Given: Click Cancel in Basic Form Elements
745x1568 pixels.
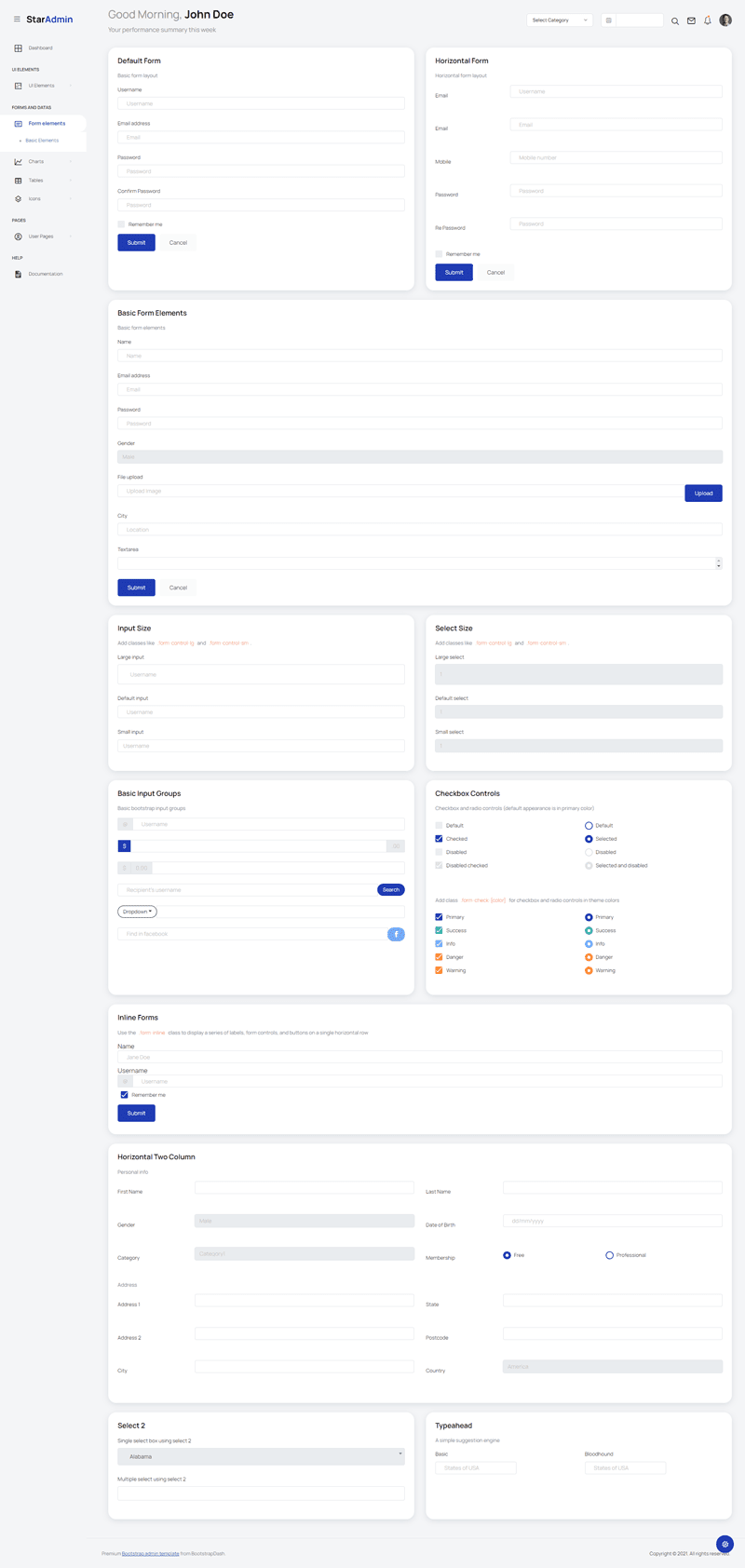Looking at the screenshot, I should pos(178,588).
